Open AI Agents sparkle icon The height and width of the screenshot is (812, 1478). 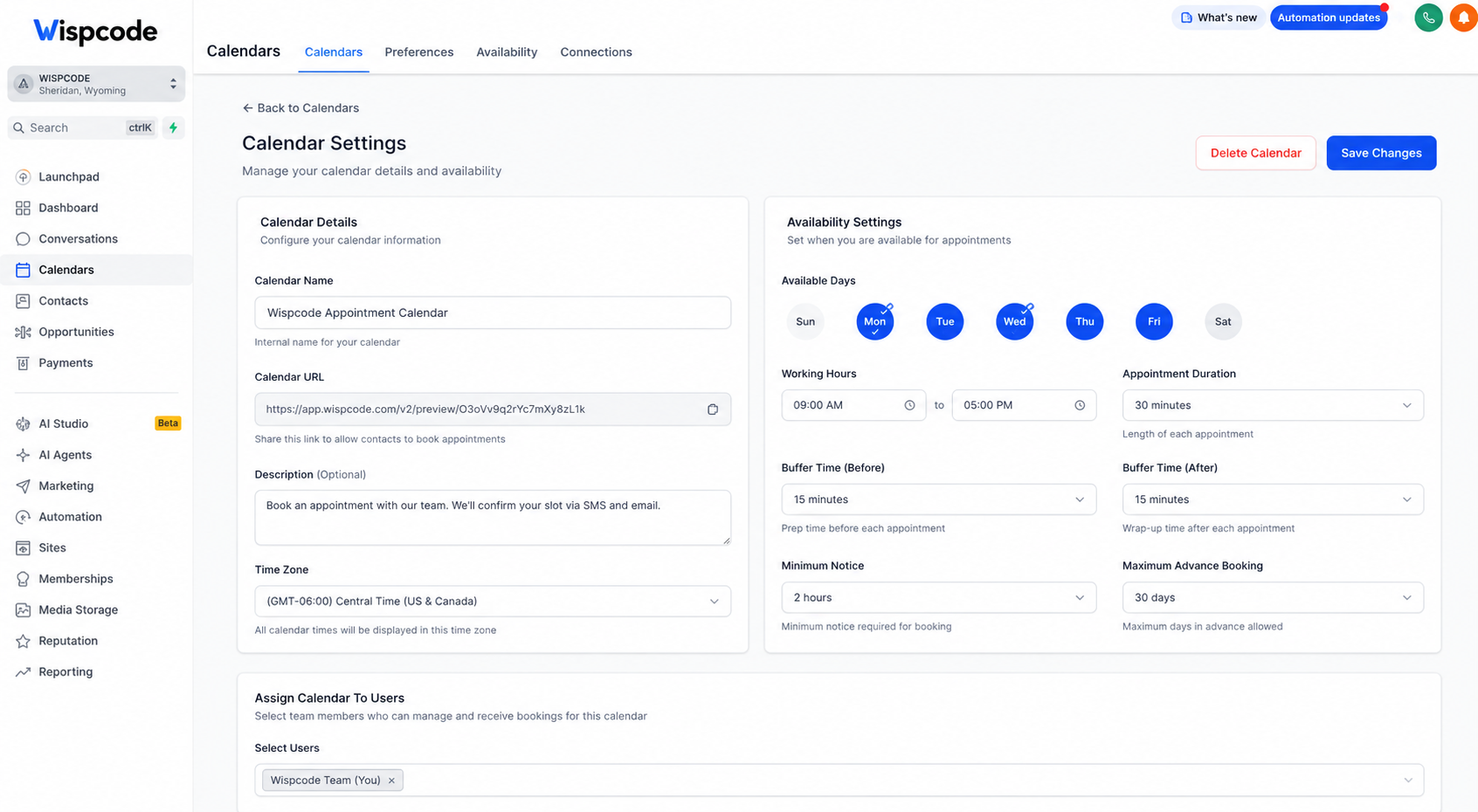pyautogui.click(x=23, y=455)
